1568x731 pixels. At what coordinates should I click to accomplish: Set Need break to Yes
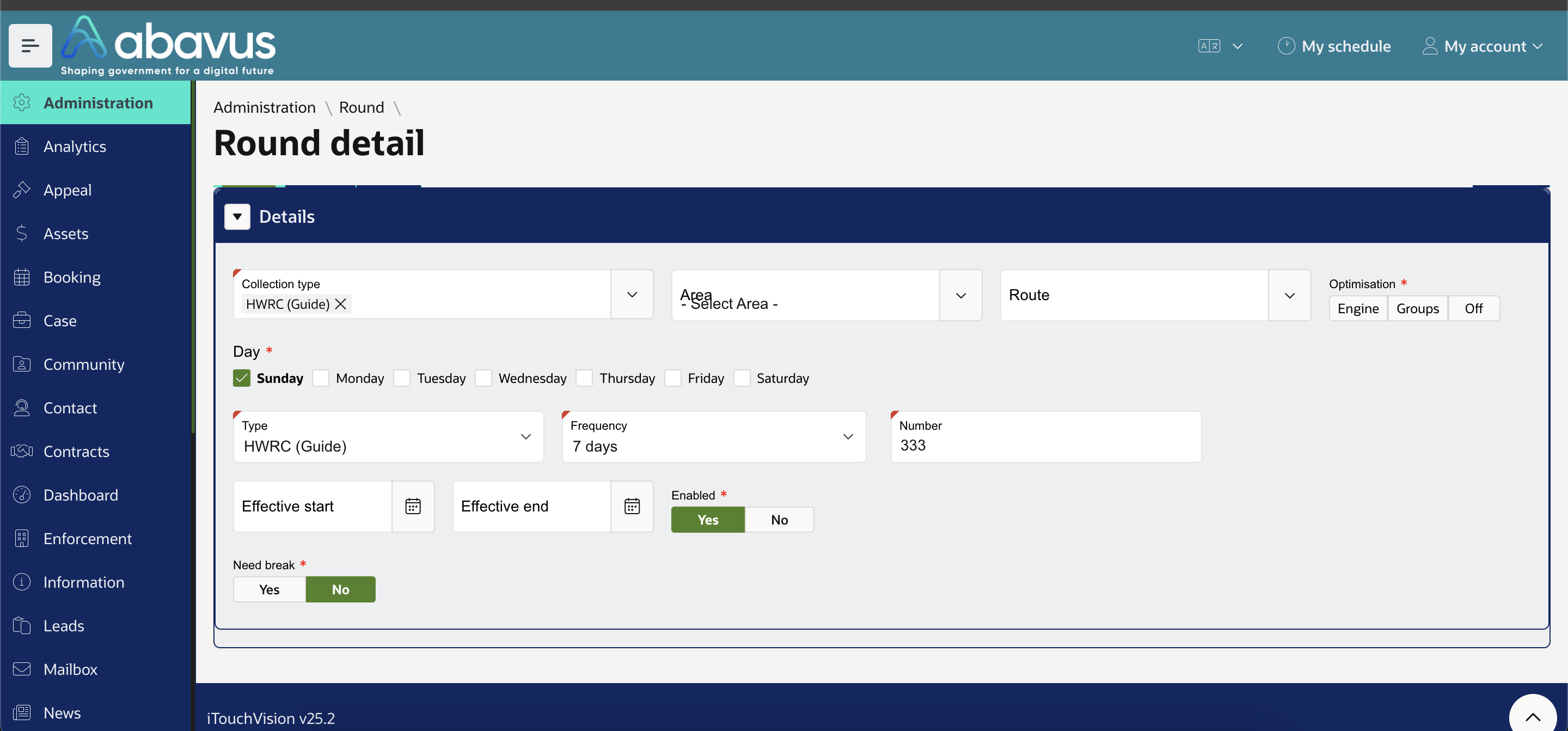click(269, 590)
